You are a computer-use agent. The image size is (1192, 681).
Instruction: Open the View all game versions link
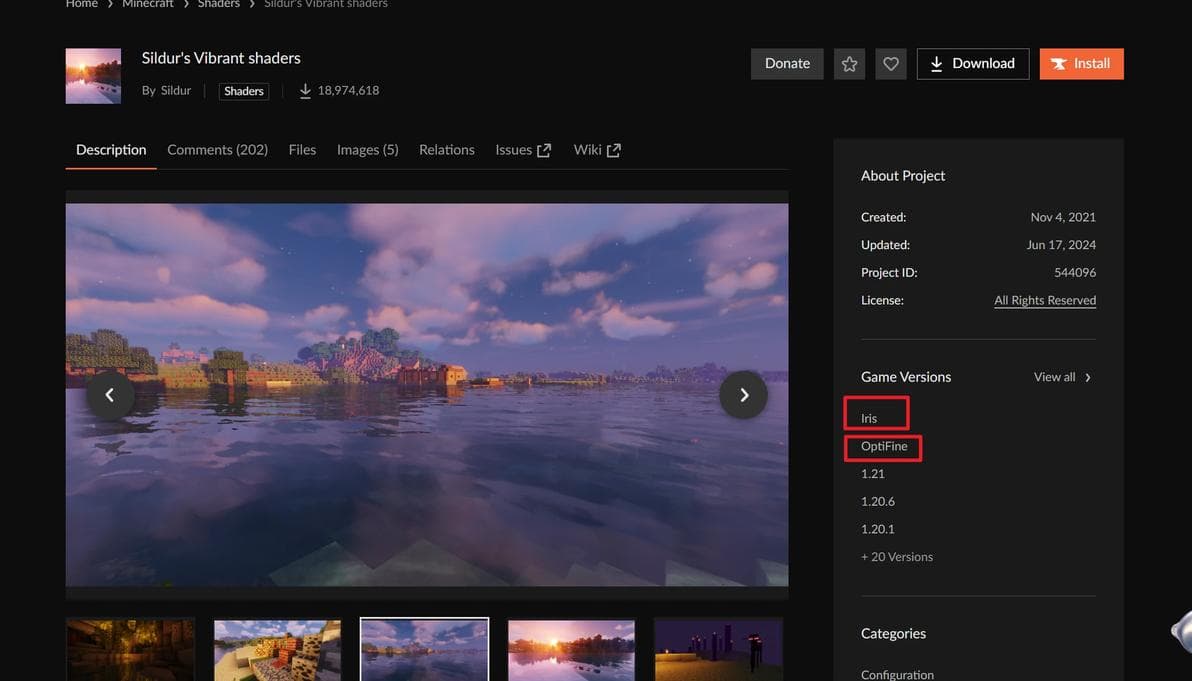click(x=1063, y=377)
